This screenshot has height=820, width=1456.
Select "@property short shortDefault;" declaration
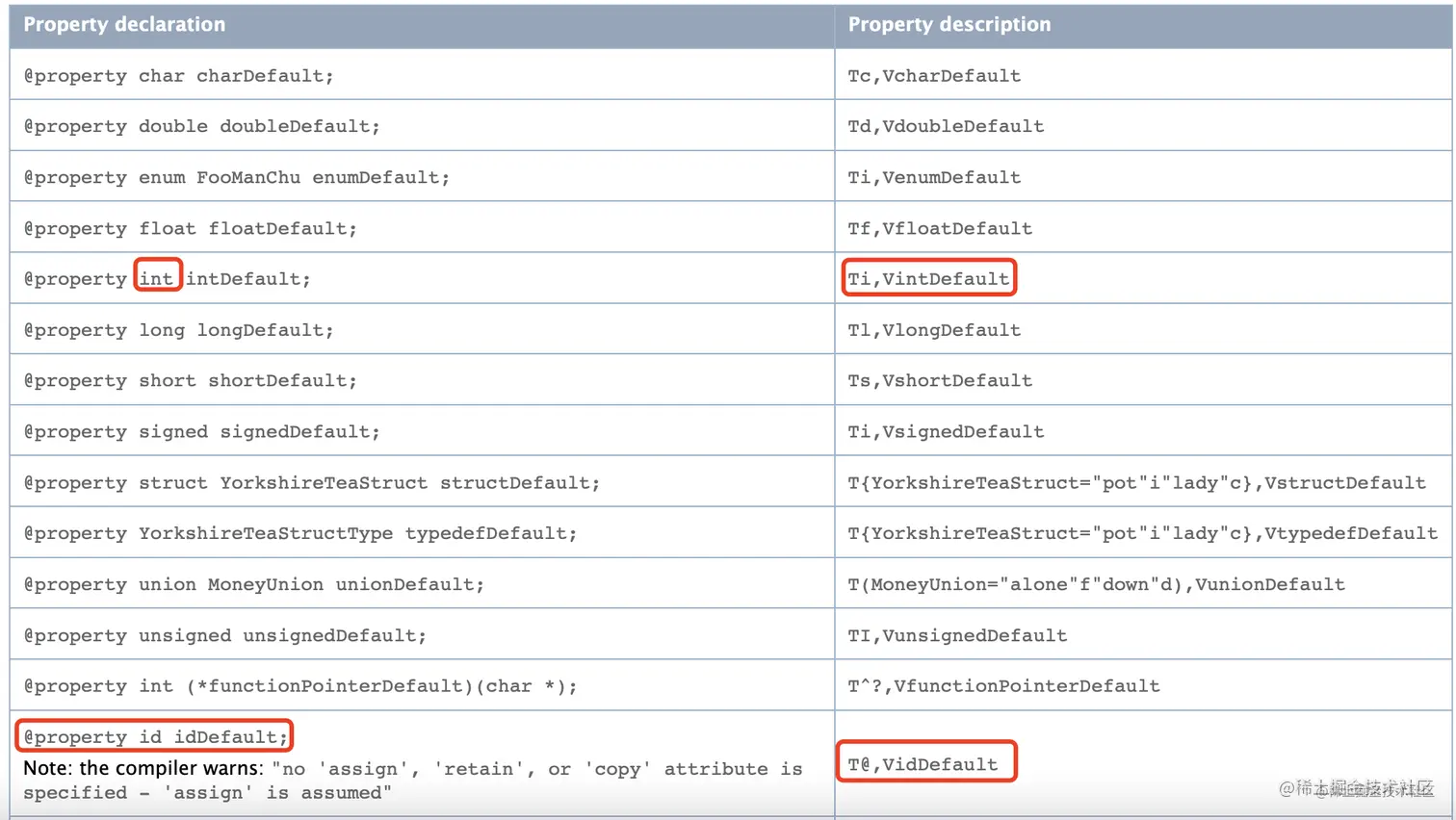(191, 381)
